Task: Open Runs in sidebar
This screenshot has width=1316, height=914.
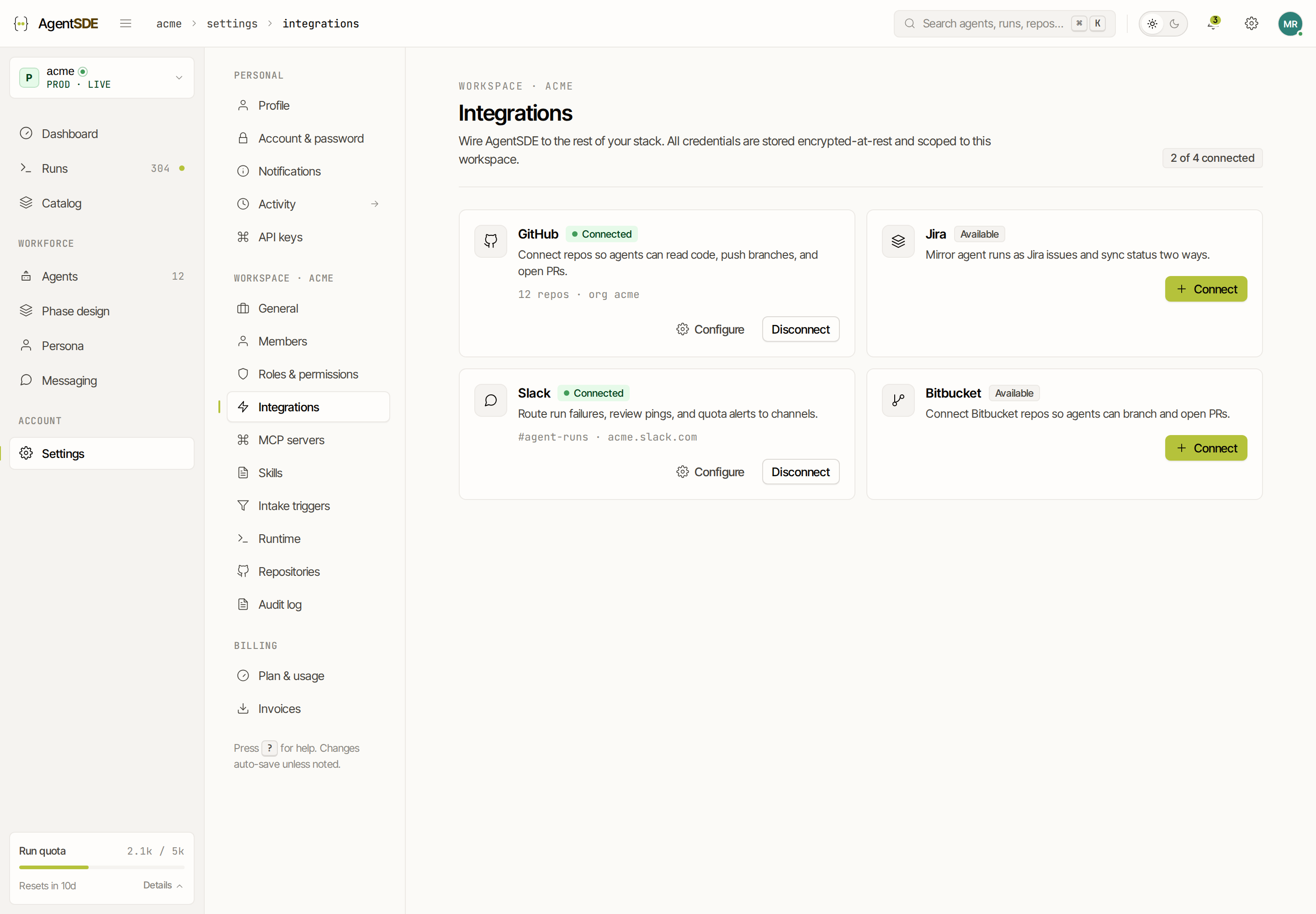Action: pyautogui.click(x=102, y=168)
